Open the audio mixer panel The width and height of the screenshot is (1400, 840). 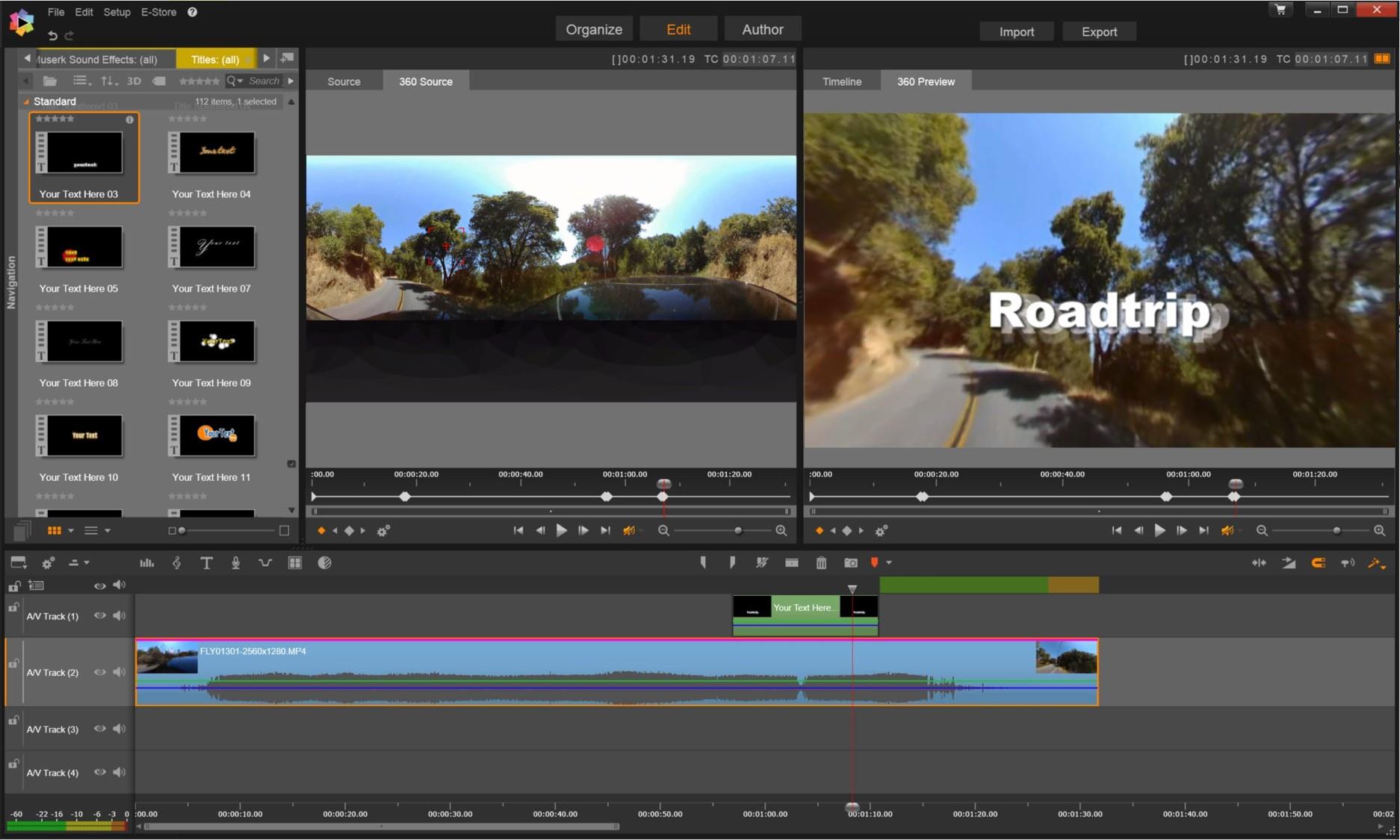click(146, 563)
